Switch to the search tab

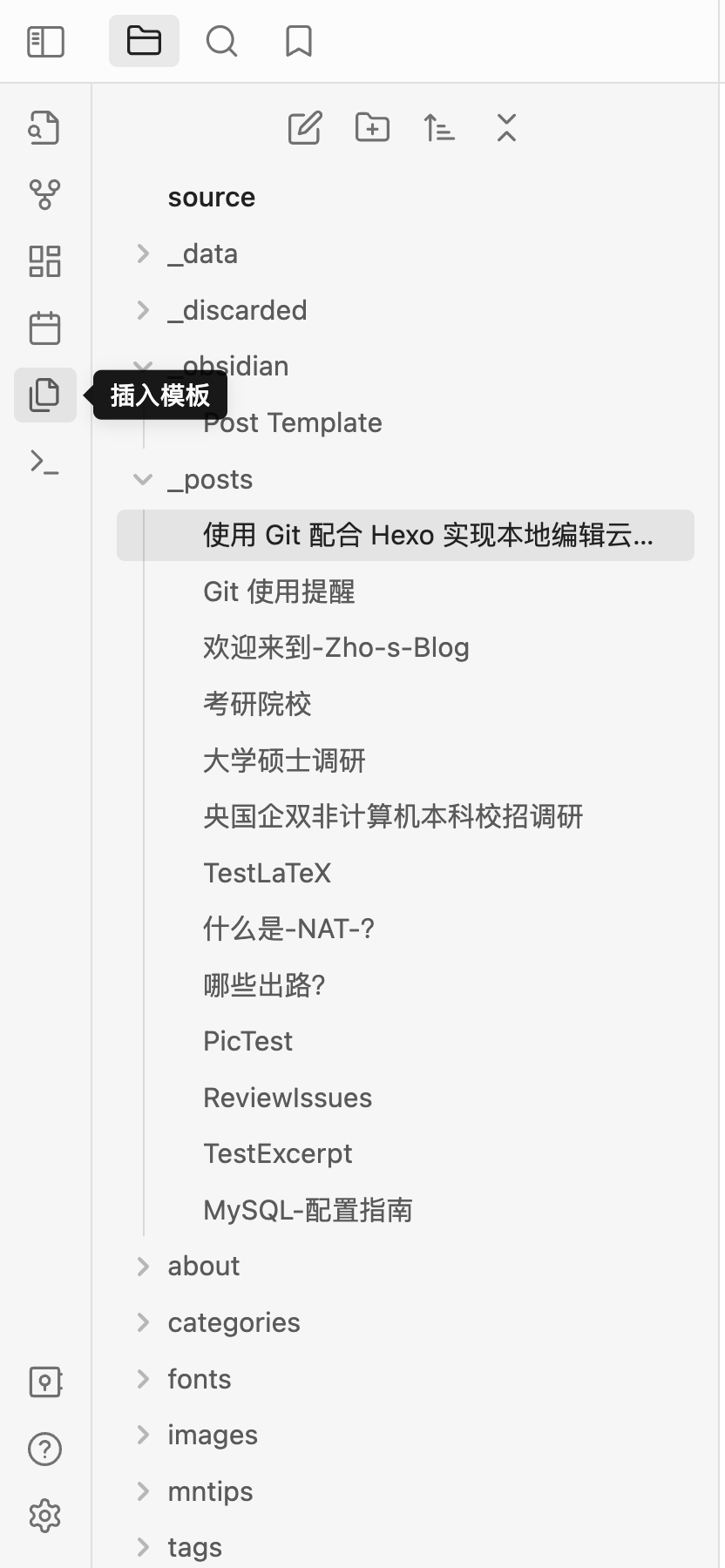tap(221, 41)
